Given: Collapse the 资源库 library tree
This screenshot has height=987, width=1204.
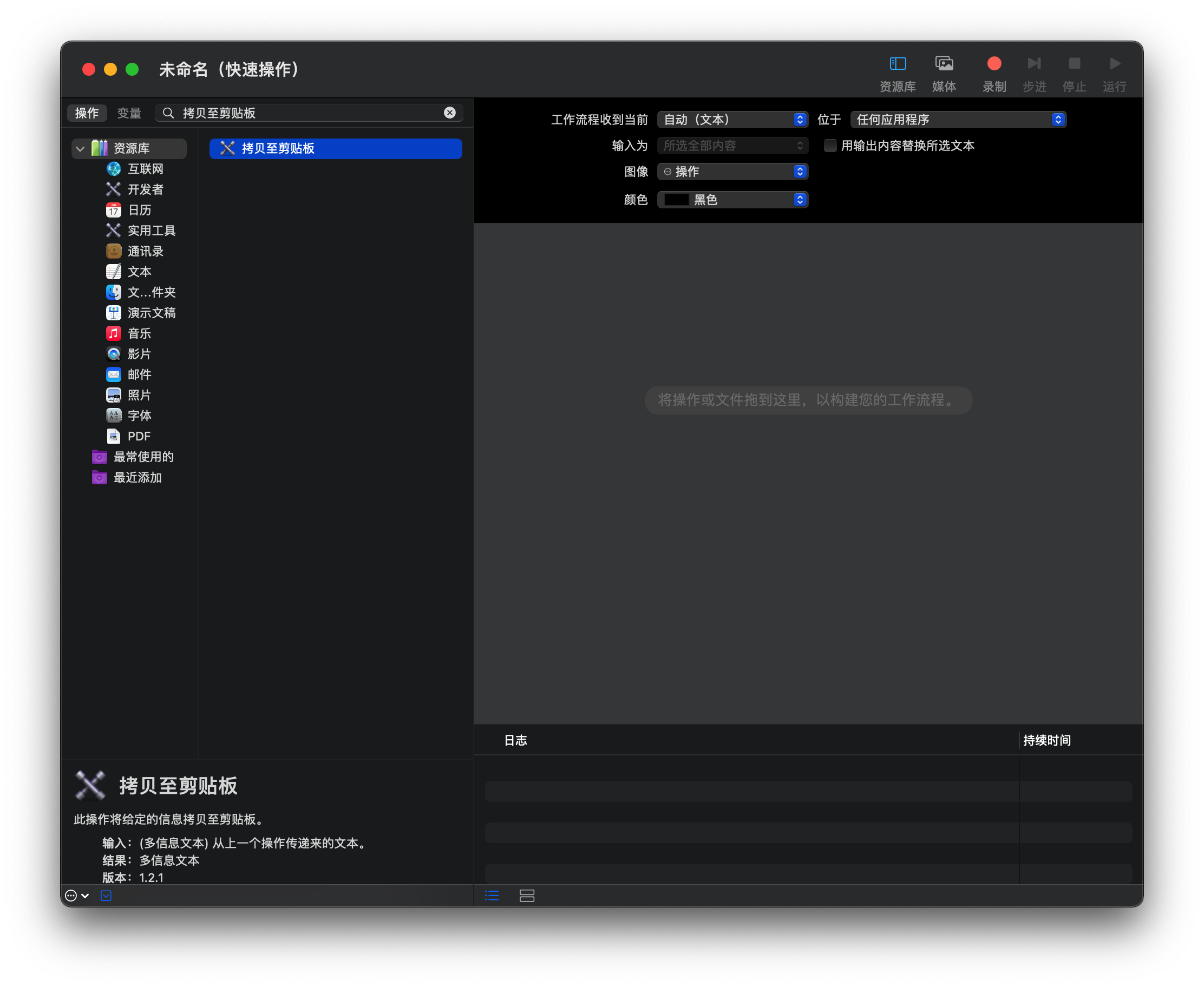Looking at the screenshot, I should pyautogui.click(x=80, y=149).
